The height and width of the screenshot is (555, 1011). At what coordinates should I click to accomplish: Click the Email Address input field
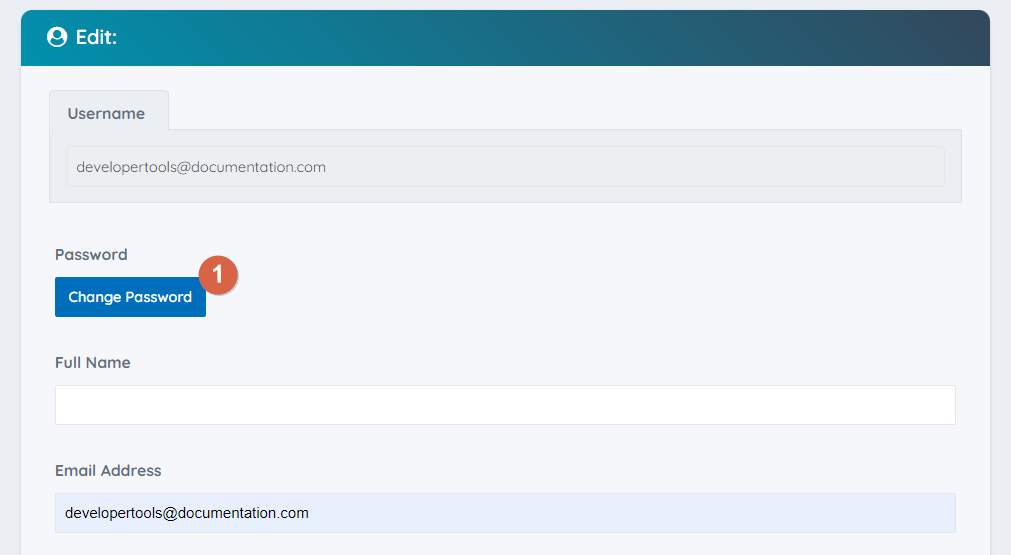505,513
